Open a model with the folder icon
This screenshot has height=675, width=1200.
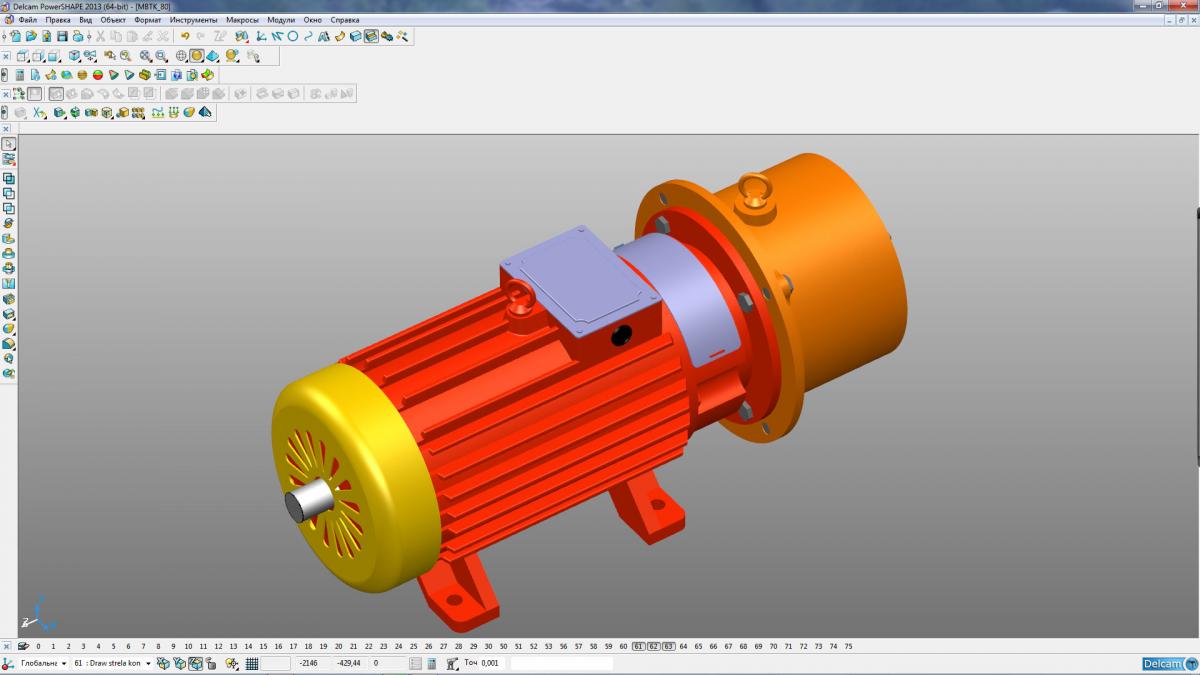(31, 36)
